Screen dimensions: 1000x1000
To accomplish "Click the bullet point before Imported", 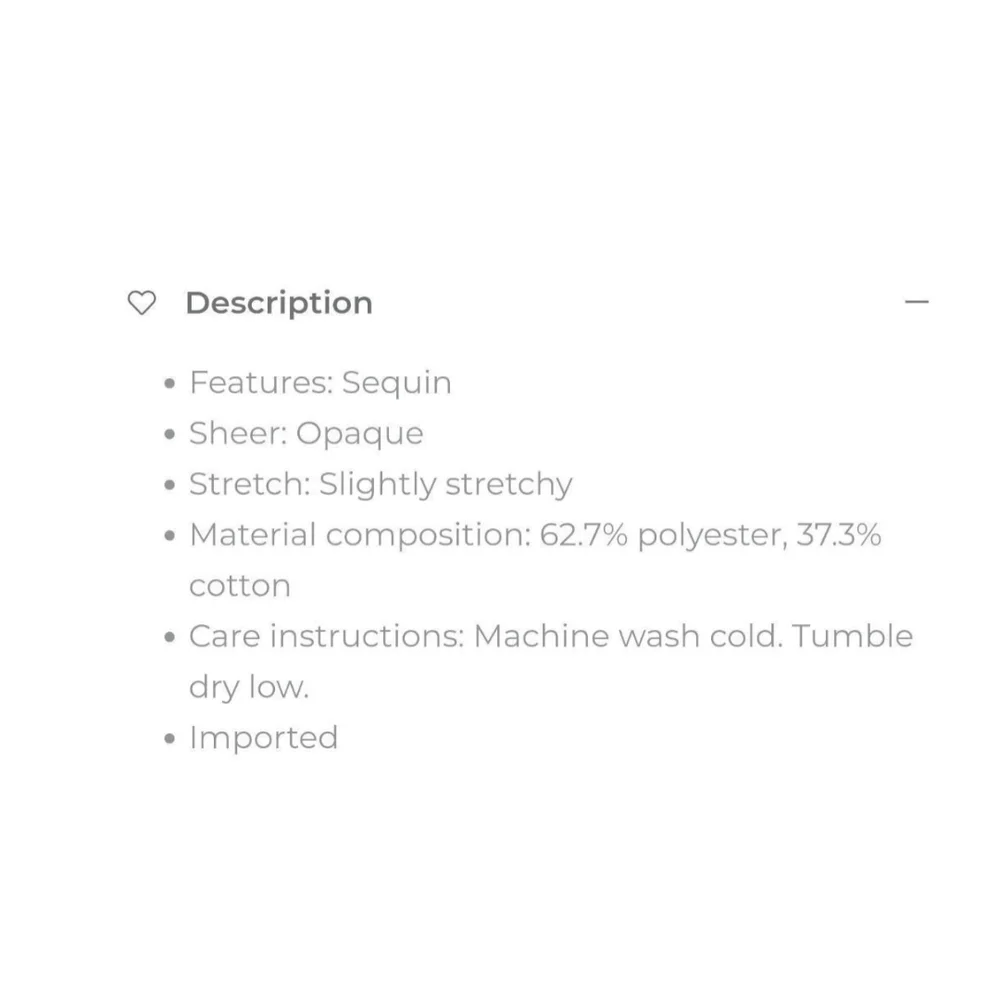I will [x=170, y=740].
